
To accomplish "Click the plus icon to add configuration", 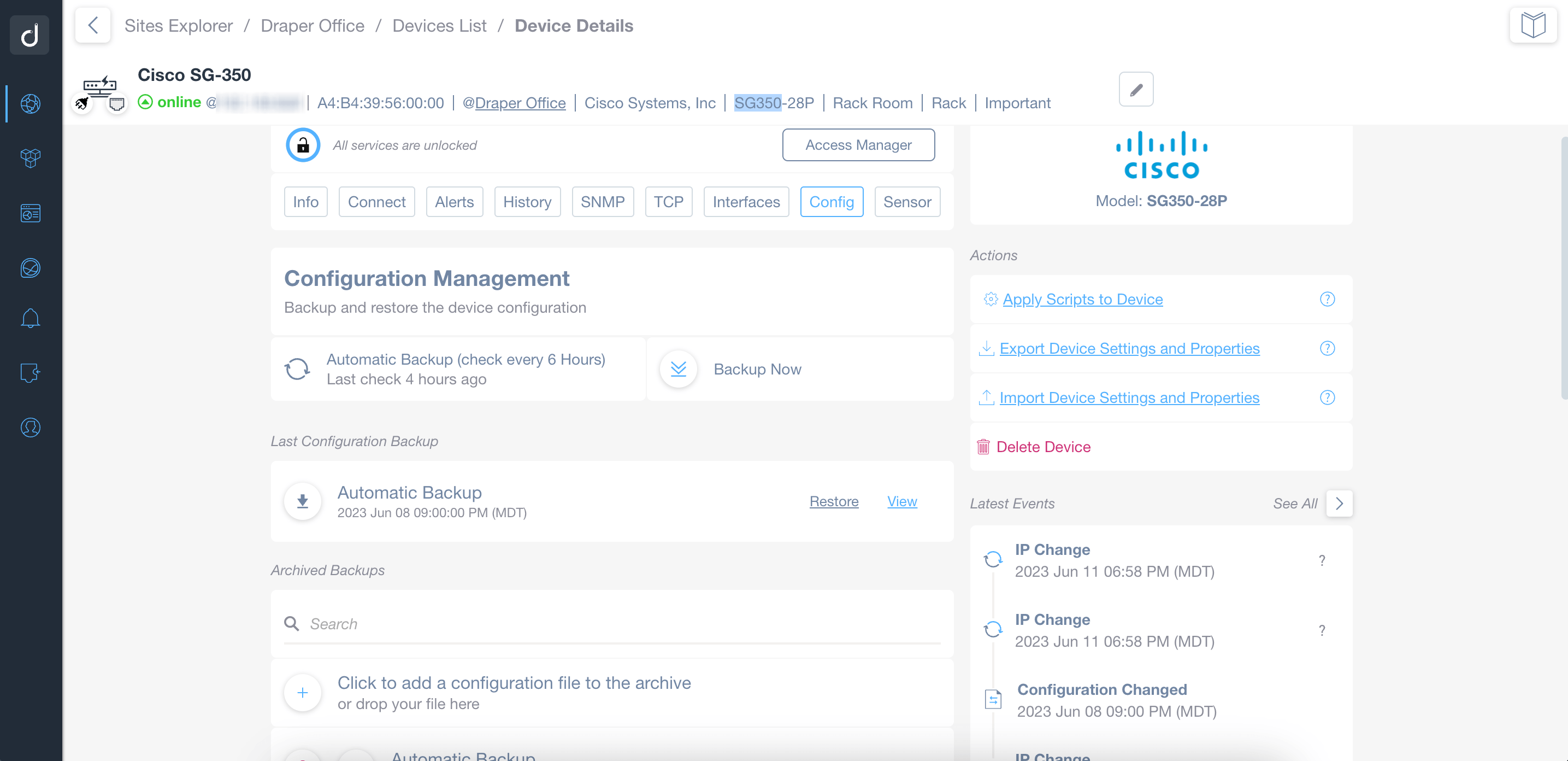I will (302, 692).
